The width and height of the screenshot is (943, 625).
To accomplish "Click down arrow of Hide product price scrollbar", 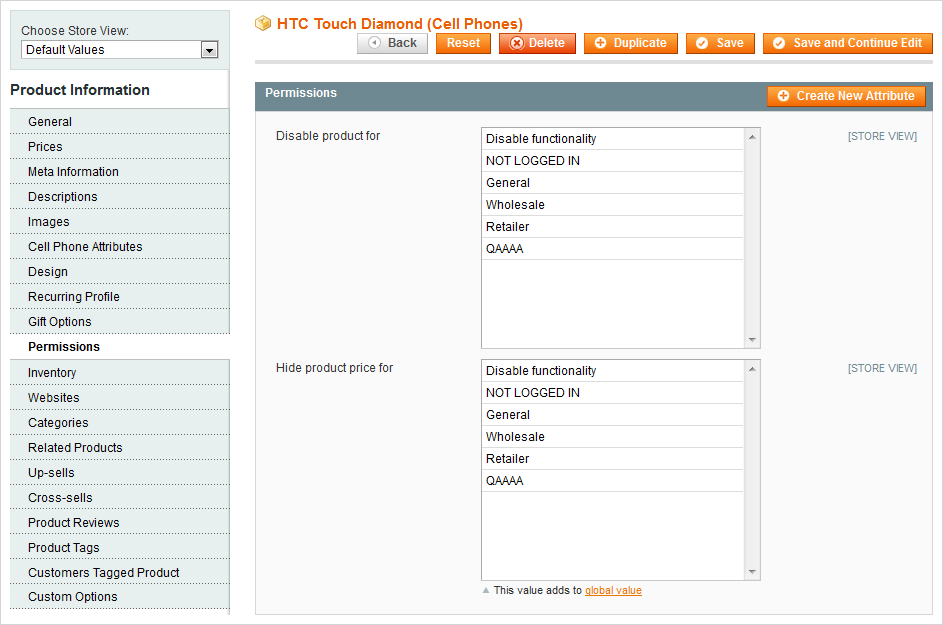I will coord(752,572).
